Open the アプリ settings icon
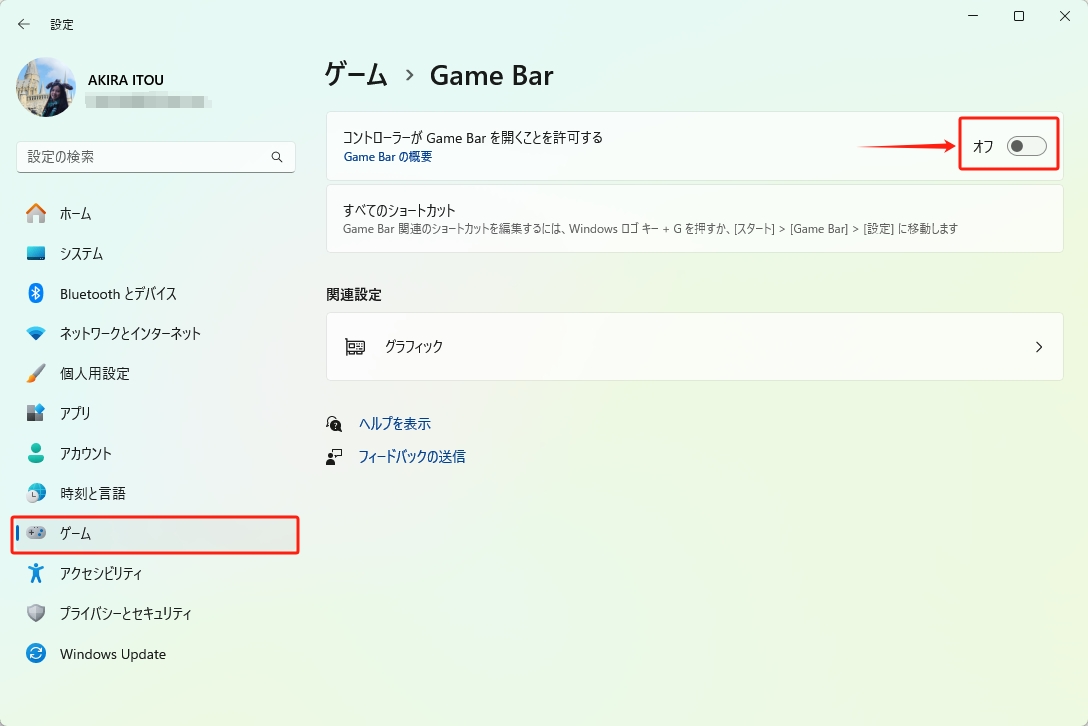This screenshot has width=1088, height=726. pos(36,413)
